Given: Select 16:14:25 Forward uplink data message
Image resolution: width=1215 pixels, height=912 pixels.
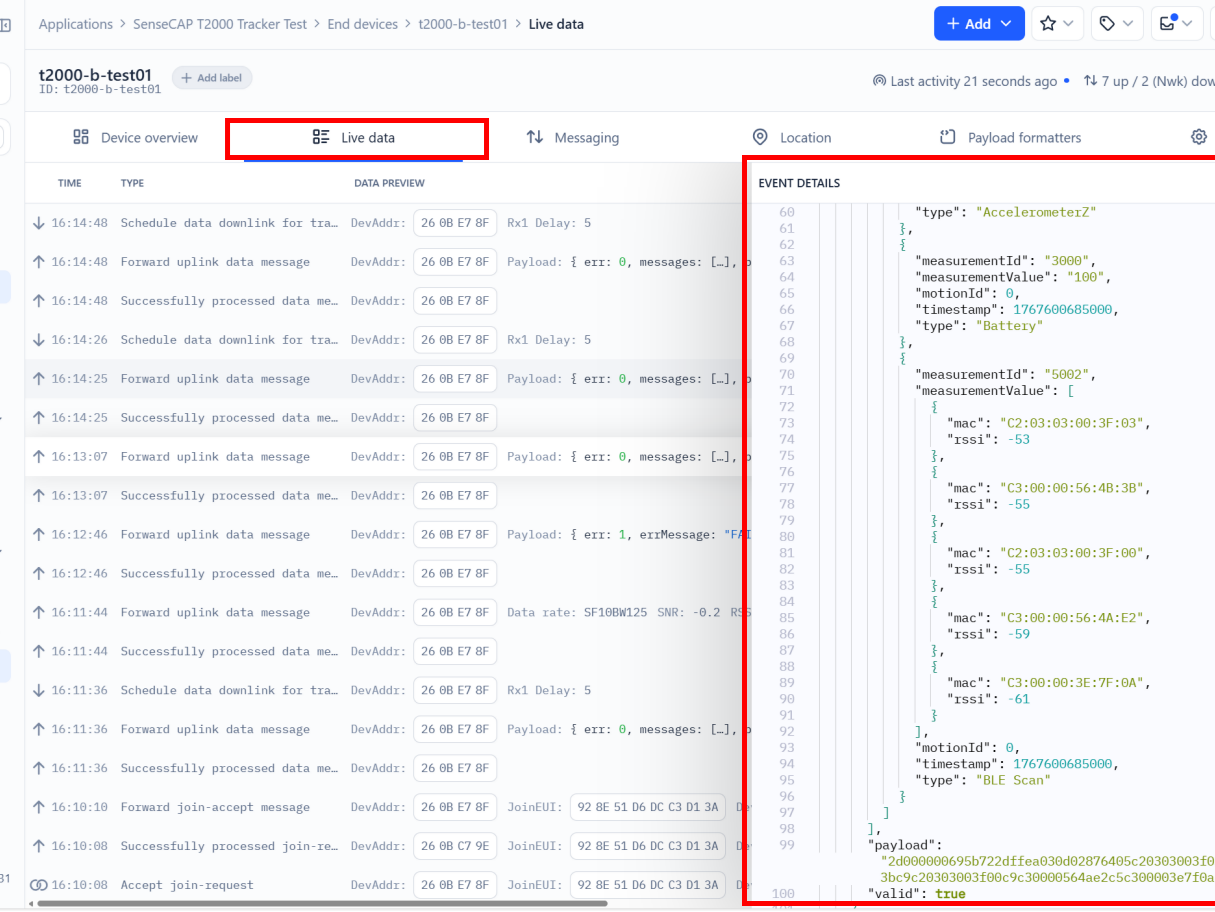Looking at the screenshot, I should click(385, 379).
